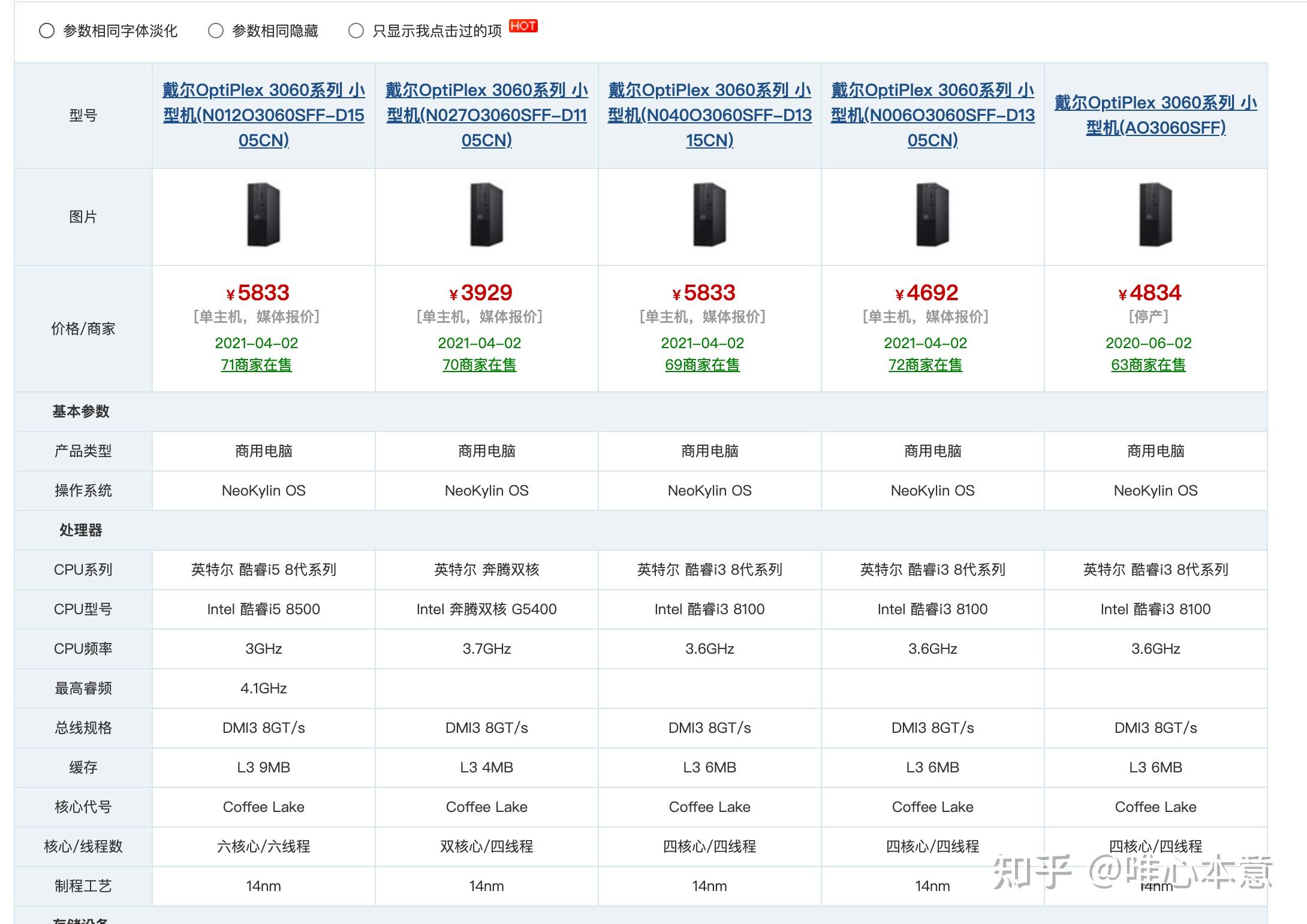1307x924 pixels.
Task: Click the [停产] status text
Action: coord(1149,316)
